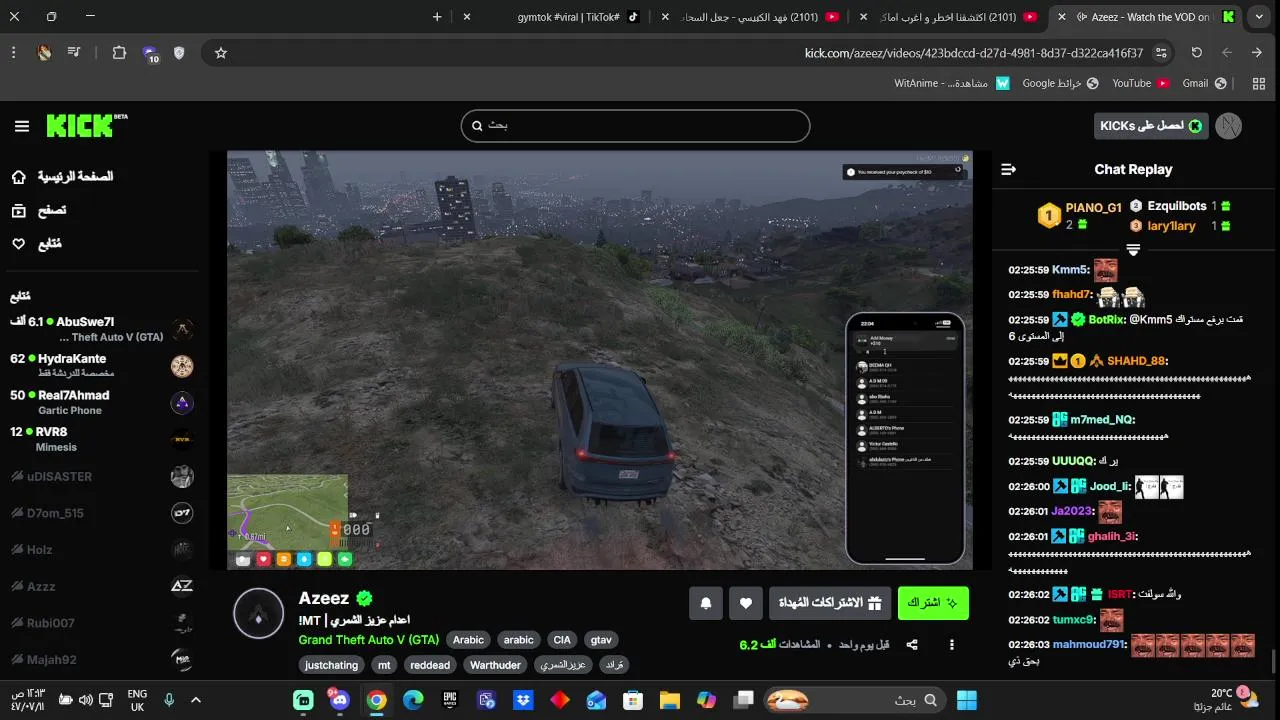The width and height of the screenshot is (1280, 720).
Task: Click the KICK logo
Action: pyautogui.click(x=86, y=125)
